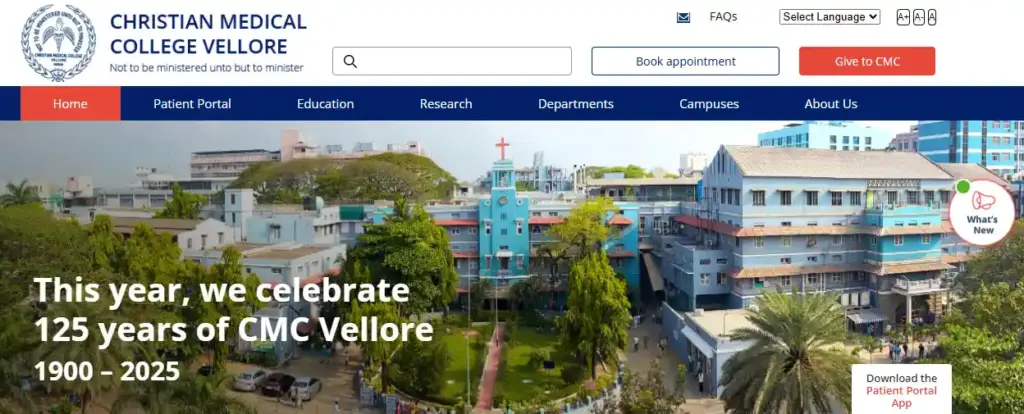Go to the Research menu item
The image size is (1024, 414).
(446, 104)
